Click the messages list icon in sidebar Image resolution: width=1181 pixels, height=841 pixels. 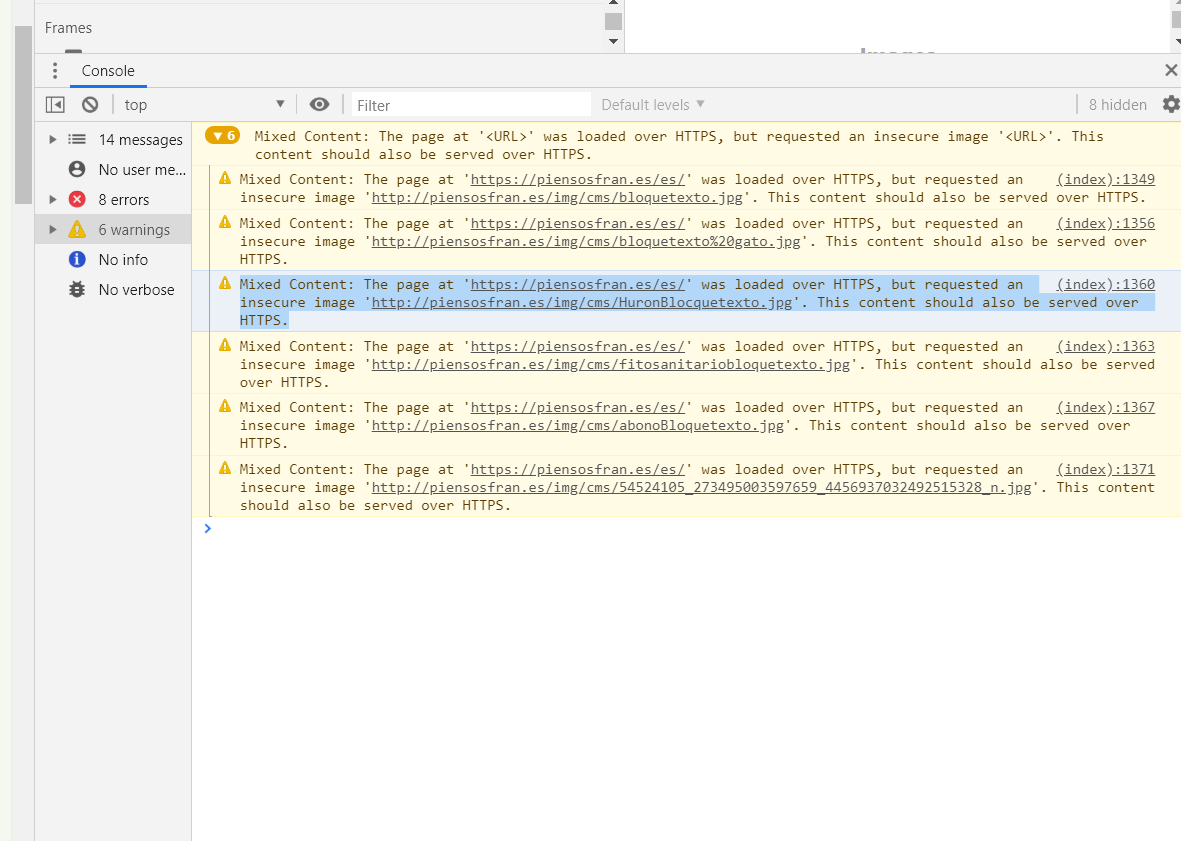(x=77, y=139)
